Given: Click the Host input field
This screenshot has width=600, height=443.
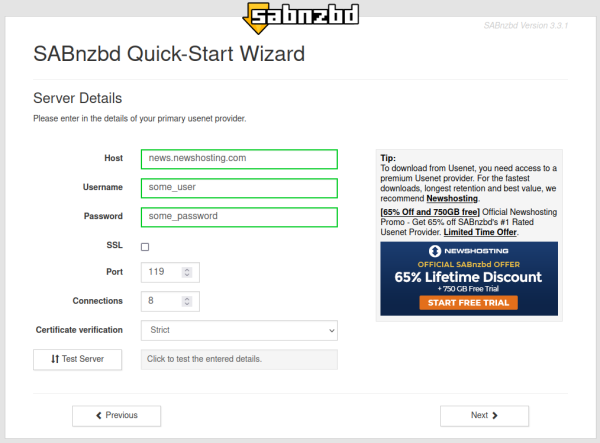Looking at the screenshot, I should point(239,159).
